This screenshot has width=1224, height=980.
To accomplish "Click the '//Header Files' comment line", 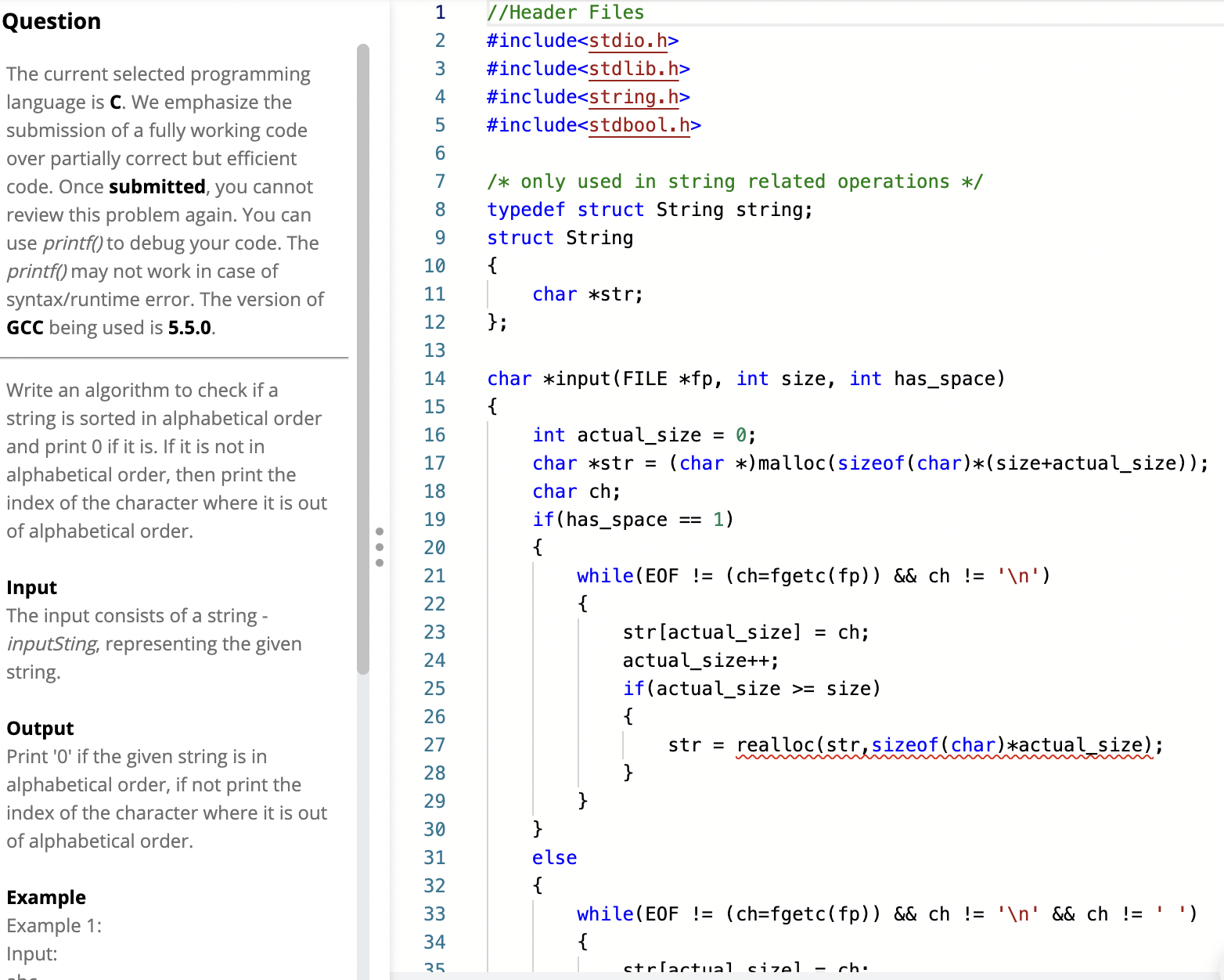I will pyautogui.click(x=566, y=13).
